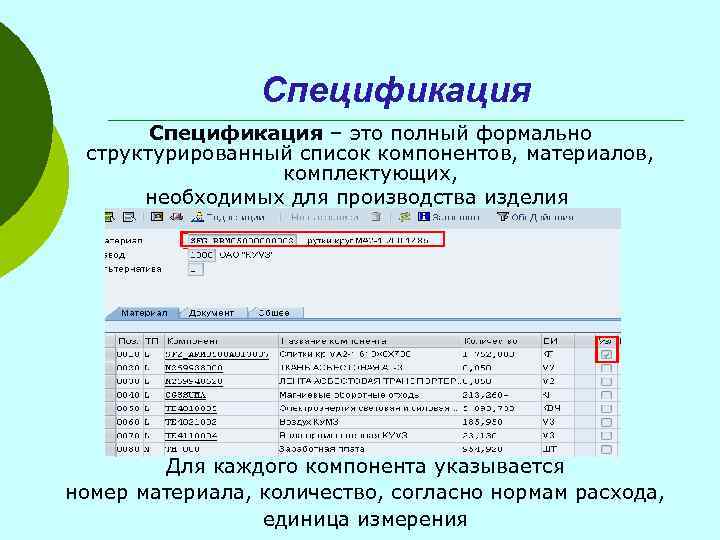Click the Подпозиции person icon in the toolbar
The image size is (720, 540).
(197, 217)
